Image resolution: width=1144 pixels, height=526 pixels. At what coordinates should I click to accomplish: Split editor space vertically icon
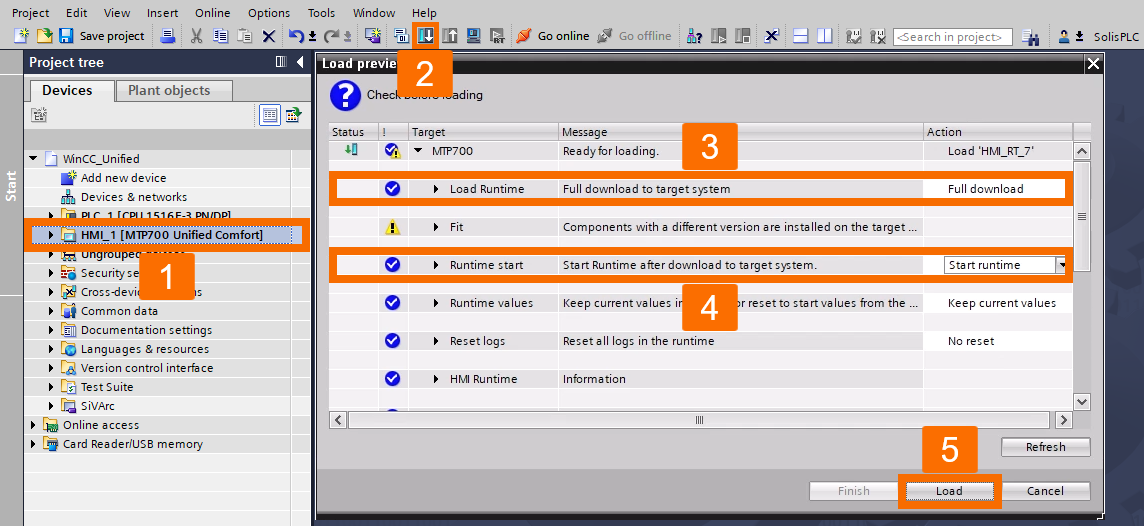pyautogui.click(x=824, y=36)
